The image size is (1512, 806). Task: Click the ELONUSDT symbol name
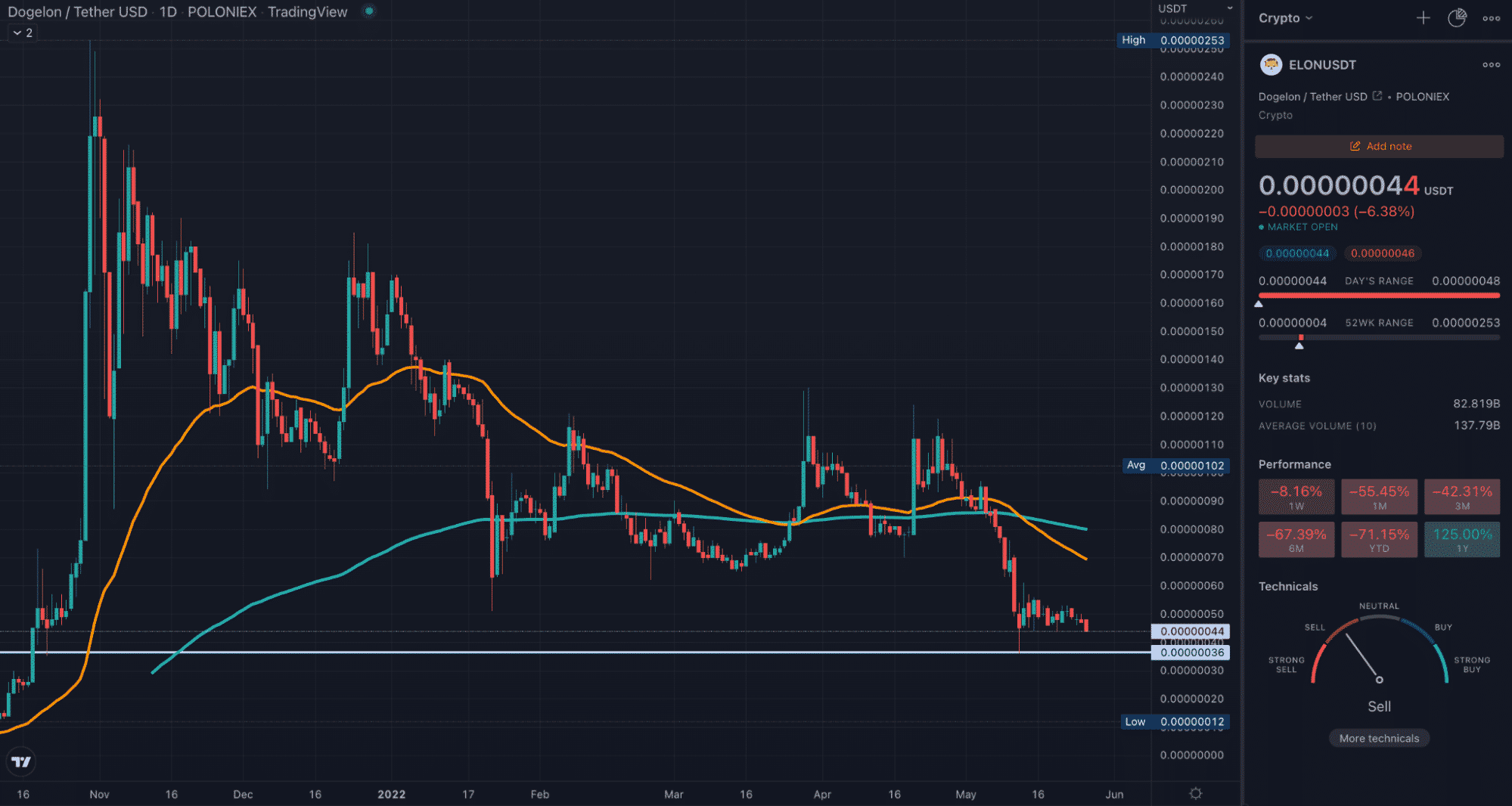tap(1322, 65)
